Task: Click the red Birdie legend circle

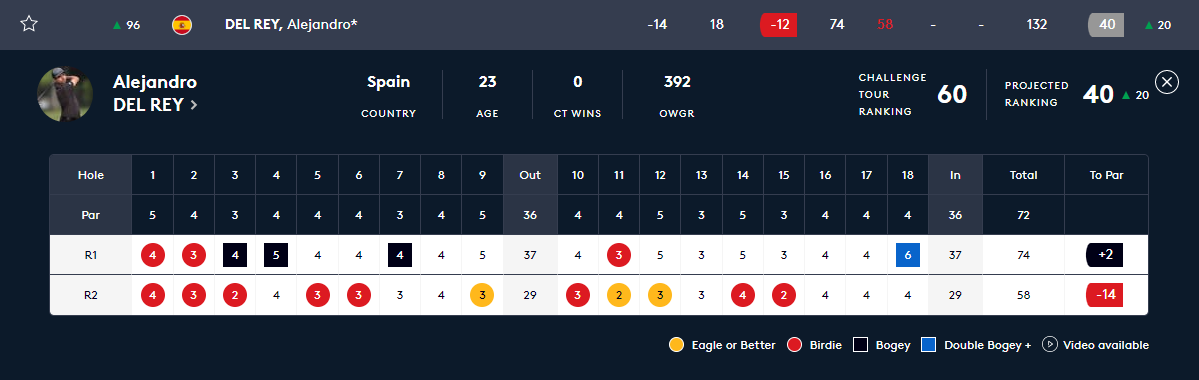Action: tap(794, 345)
